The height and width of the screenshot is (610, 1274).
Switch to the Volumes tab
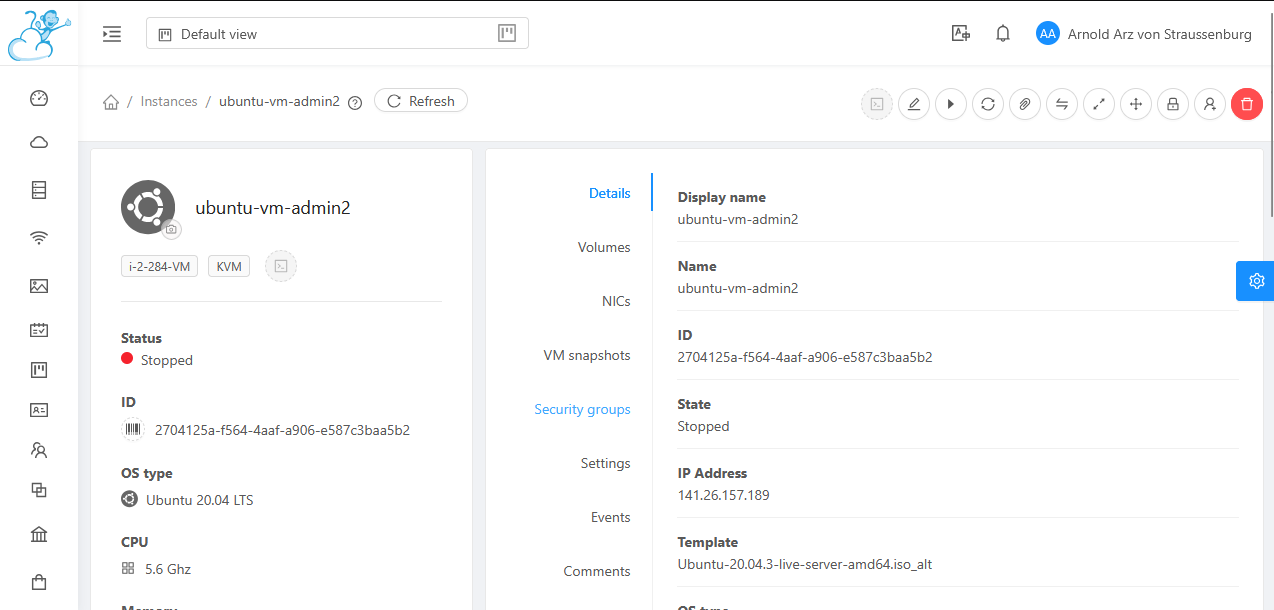click(604, 247)
